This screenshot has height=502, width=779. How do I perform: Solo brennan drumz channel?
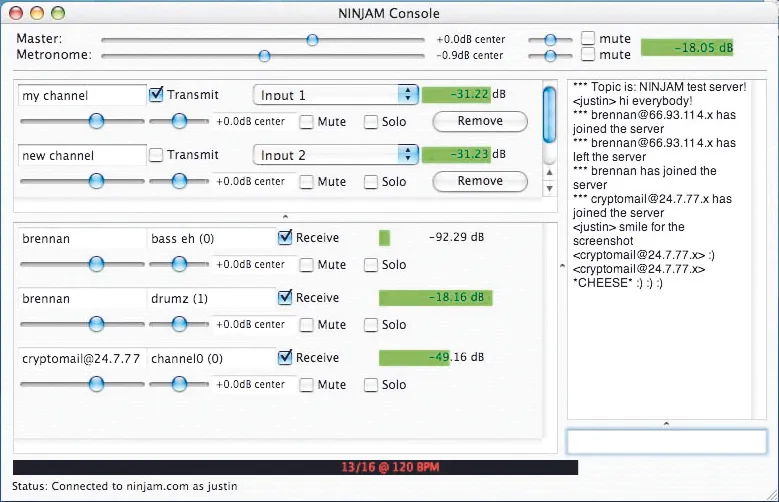point(371,325)
